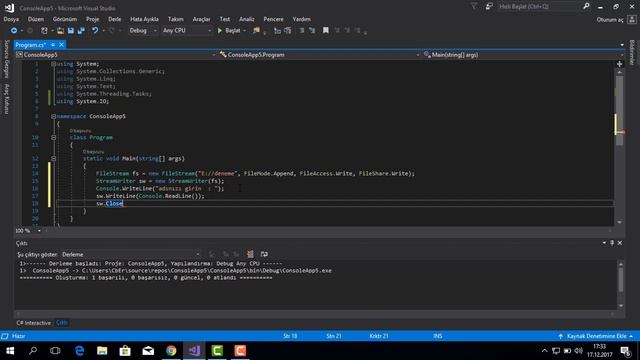Collapse the namespace ConsoleApp5 block
The width and height of the screenshot is (640, 360).
(x=53, y=116)
